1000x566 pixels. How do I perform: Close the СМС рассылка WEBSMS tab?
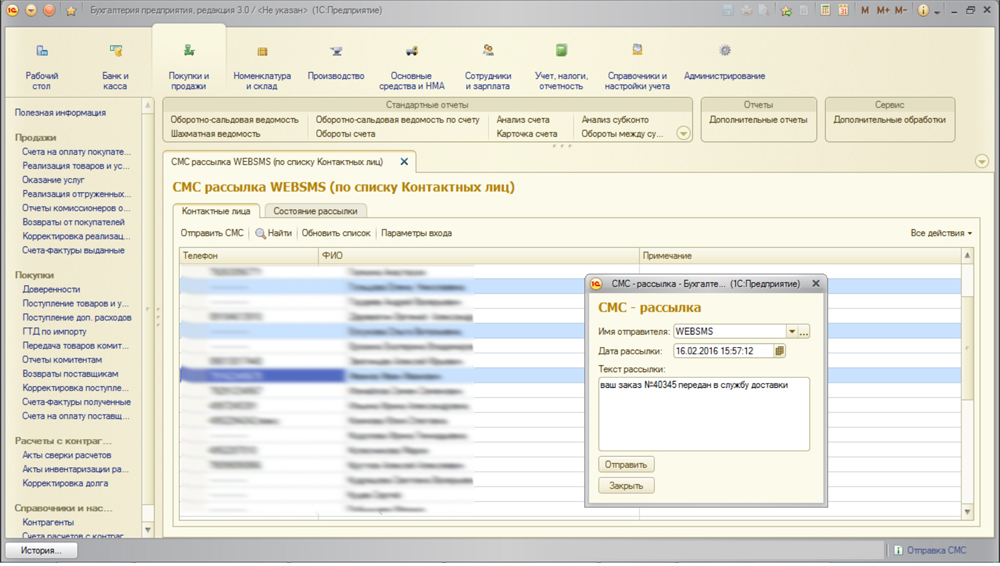point(404,161)
